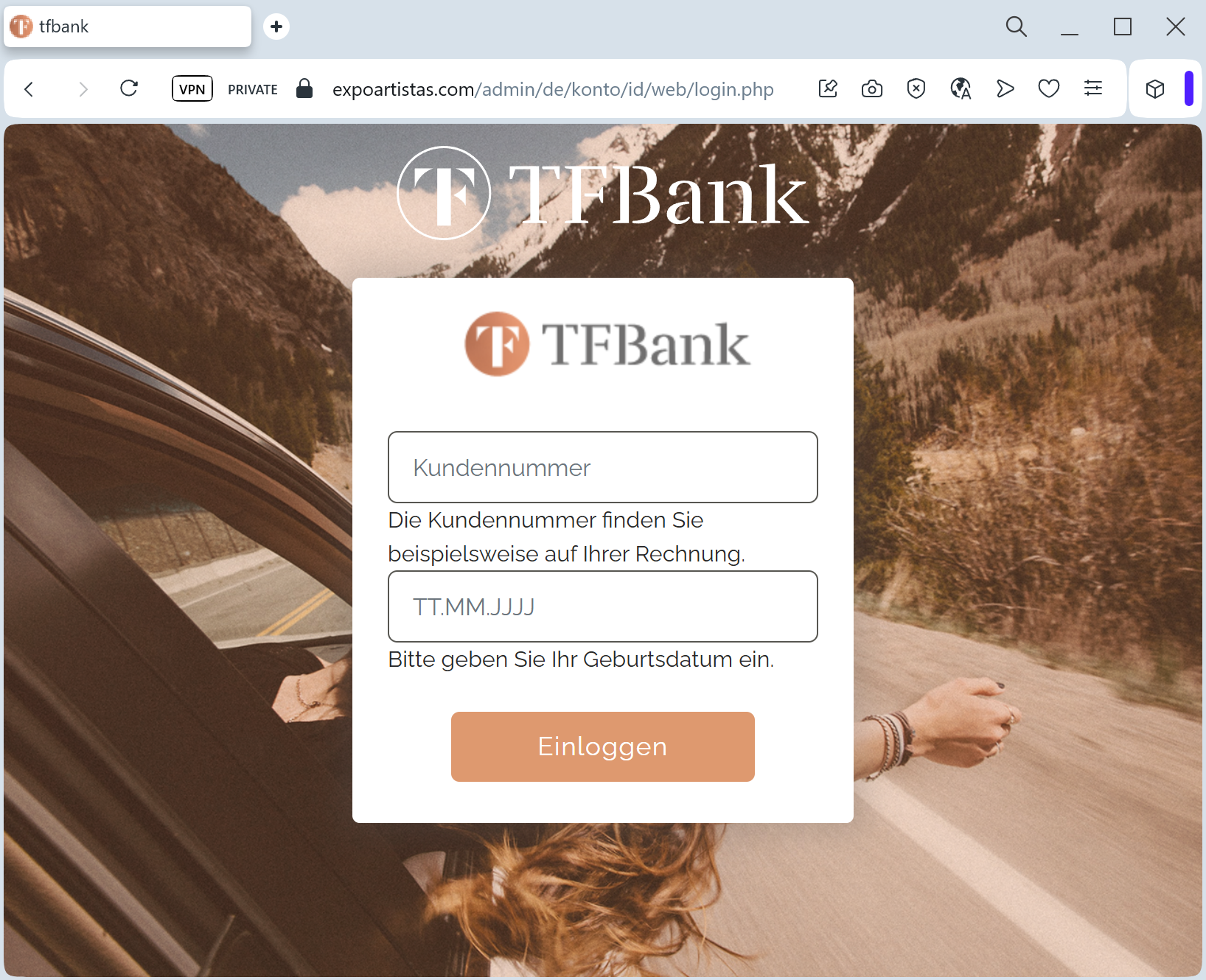Select the tfbank browser tab
The height and width of the screenshot is (980, 1206).
tap(128, 27)
